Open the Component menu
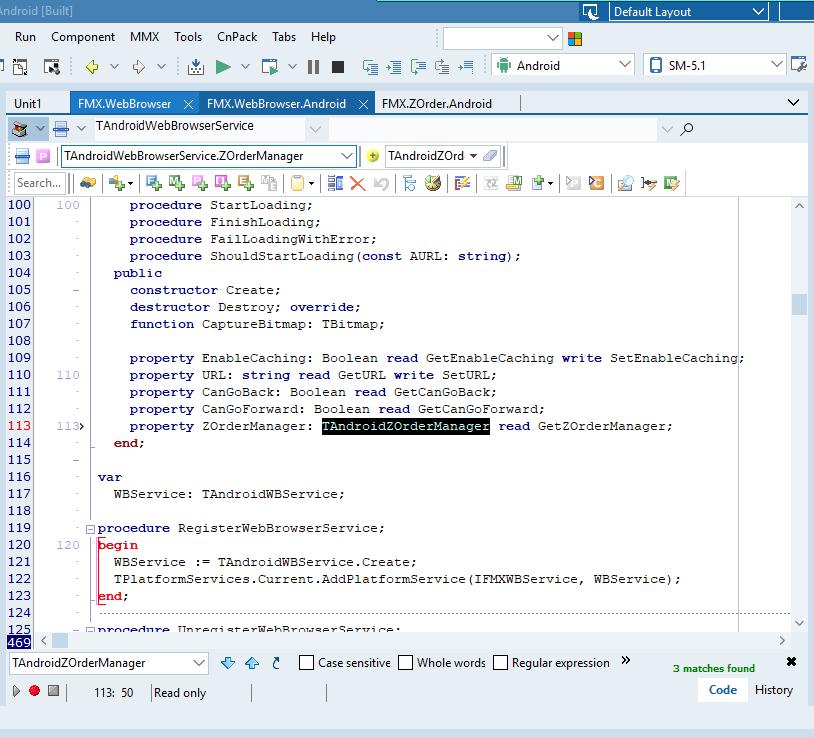814x737 pixels. (x=83, y=37)
